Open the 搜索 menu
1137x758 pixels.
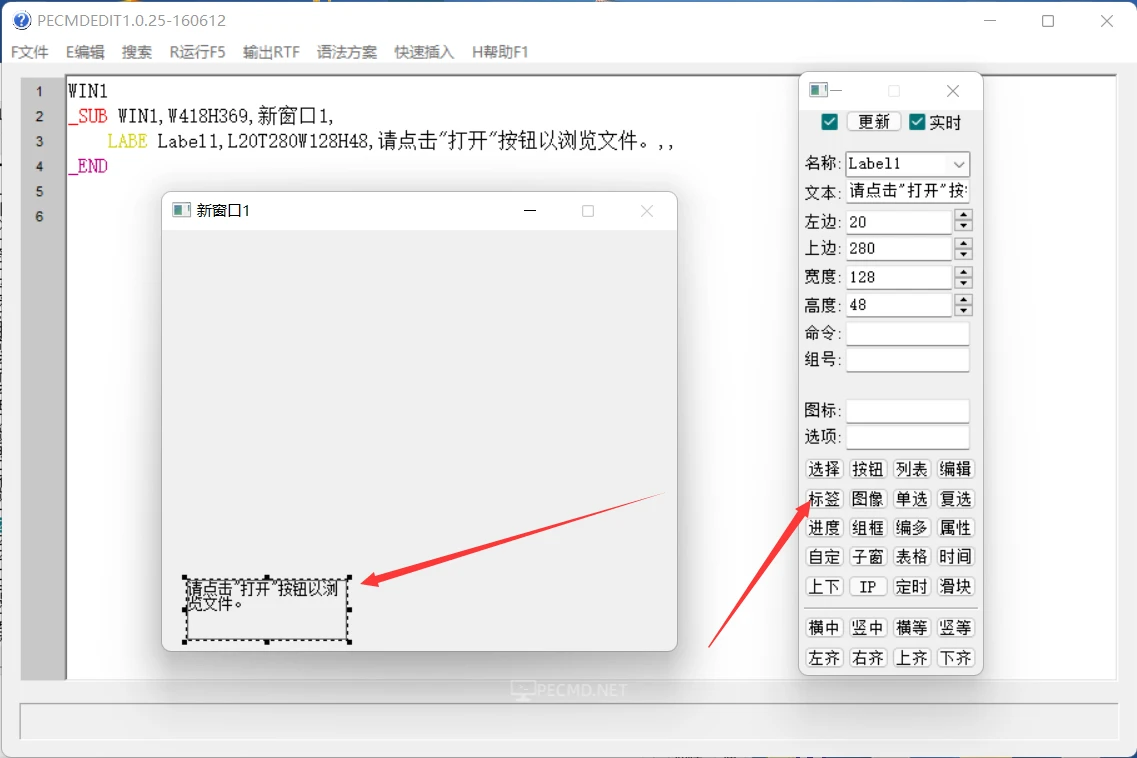pyautogui.click(x=137, y=52)
